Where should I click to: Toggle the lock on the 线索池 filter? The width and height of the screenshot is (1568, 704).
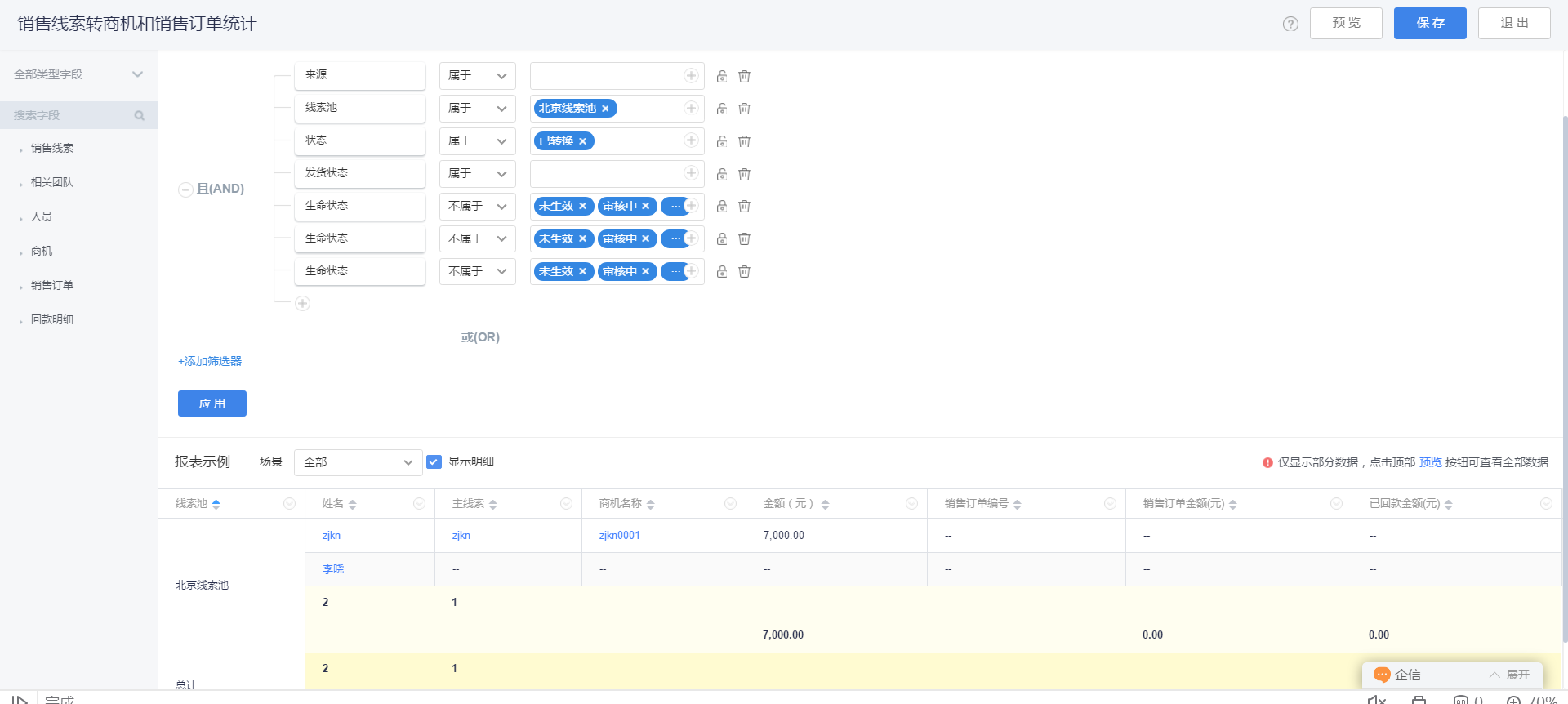(722, 109)
